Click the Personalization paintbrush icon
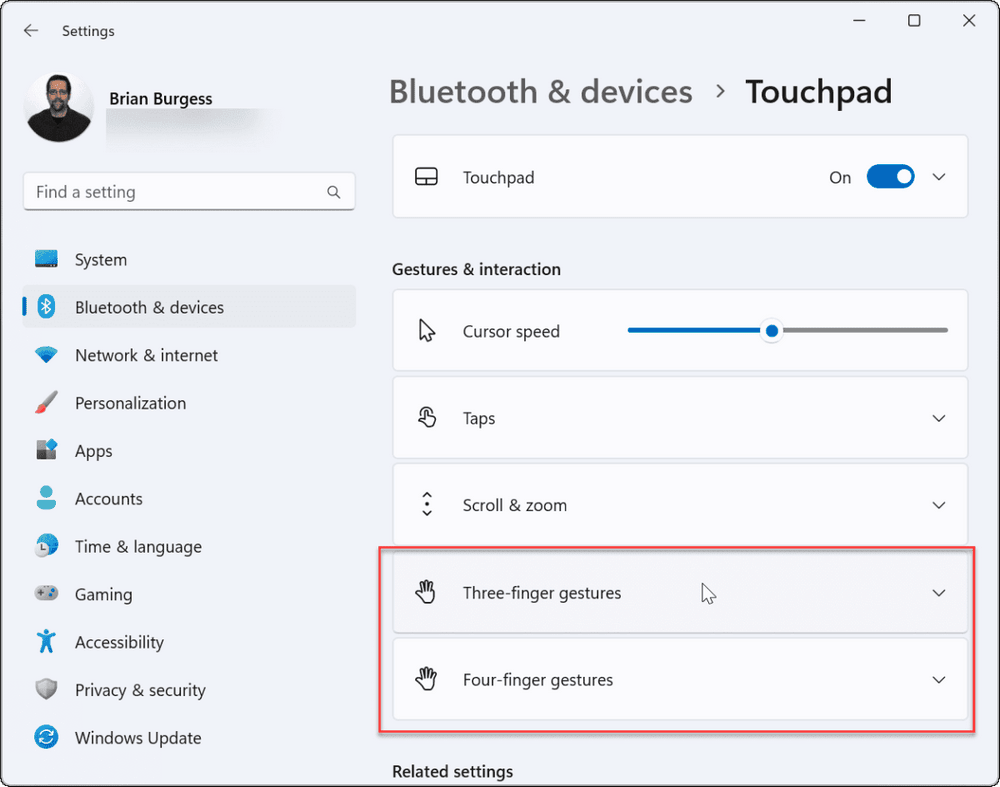The image size is (1000, 787). [46, 403]
